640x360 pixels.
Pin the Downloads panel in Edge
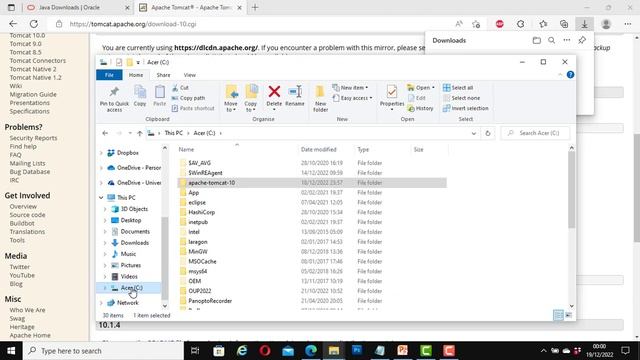(582, 40)
